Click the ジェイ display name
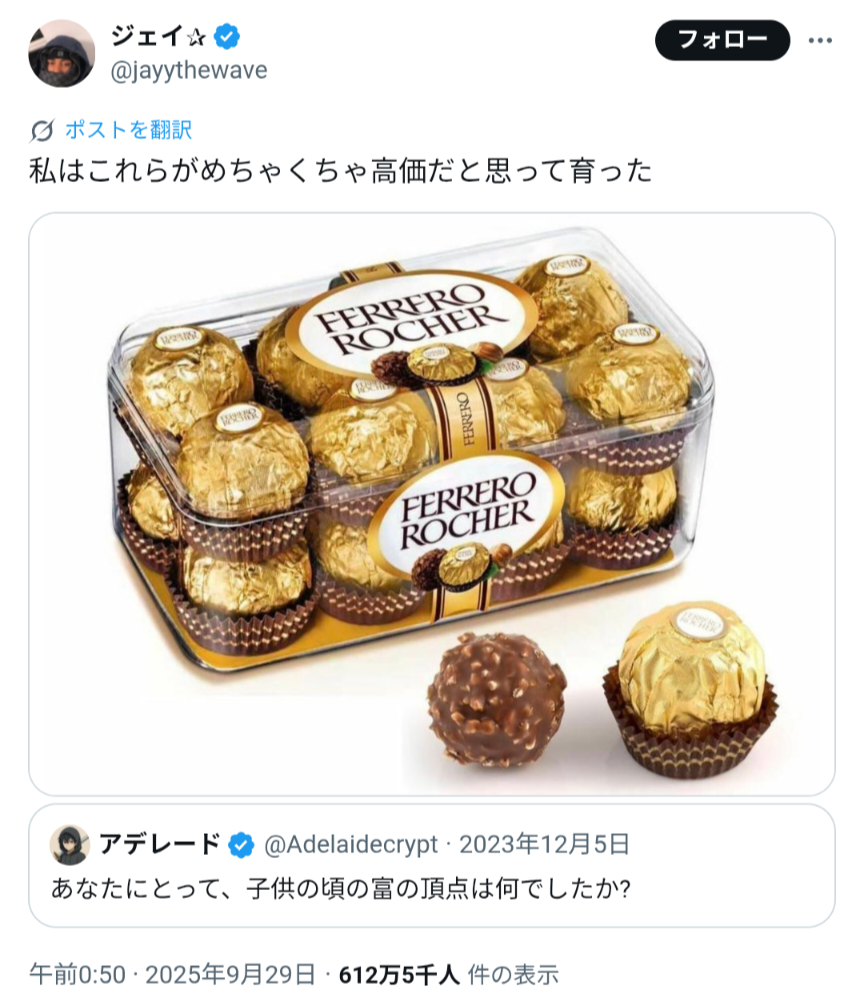This screenshot has width=864, height=1004. pyautogui.click(x=158, y=36)
